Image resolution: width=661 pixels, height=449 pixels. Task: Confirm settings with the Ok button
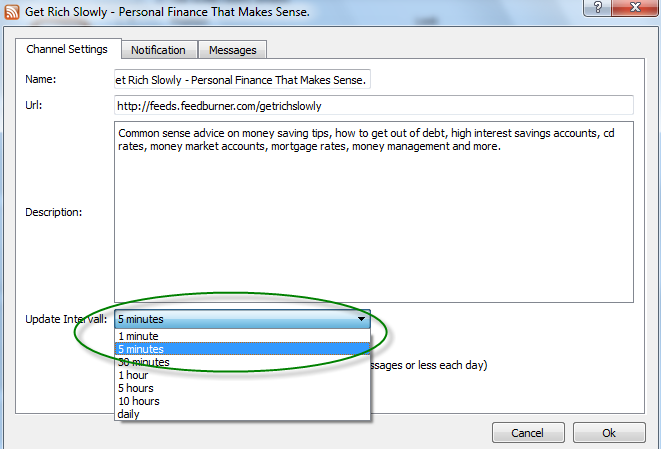click(x=608, y=433)
